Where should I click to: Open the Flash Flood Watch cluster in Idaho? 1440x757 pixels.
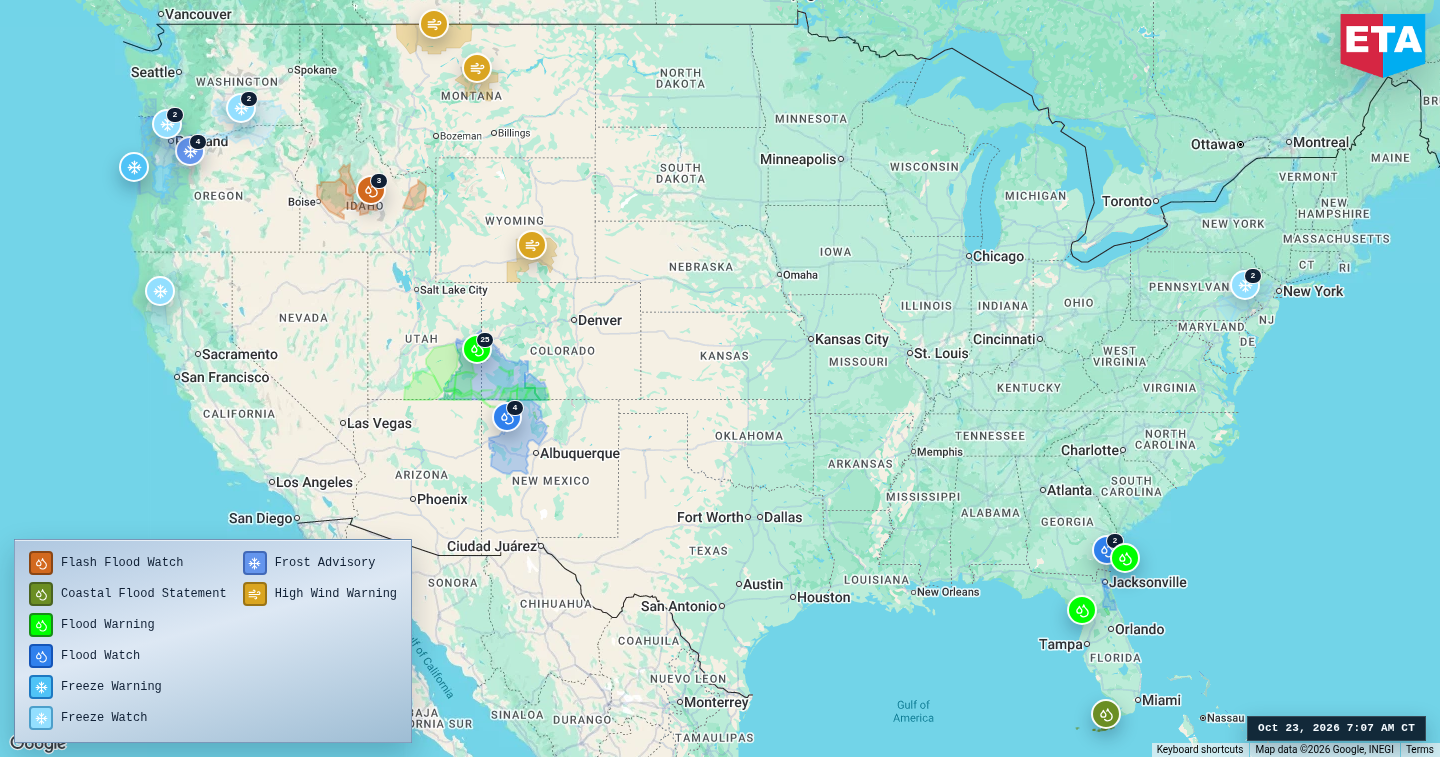371,189
